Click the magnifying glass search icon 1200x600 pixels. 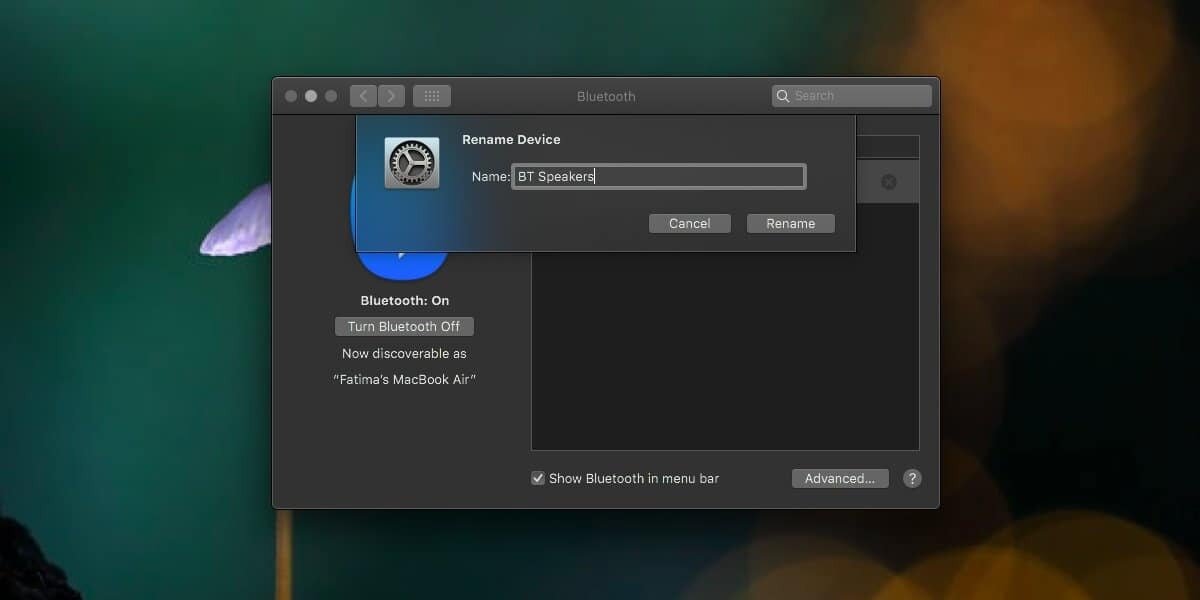coord(783,96)
